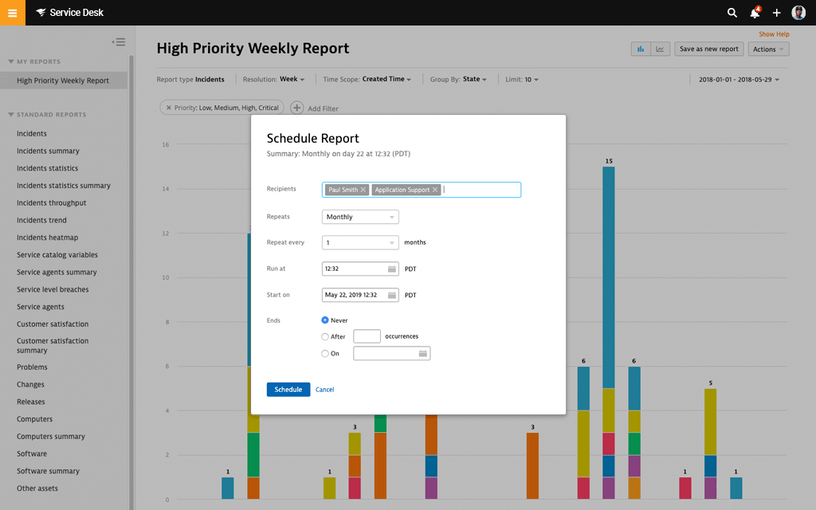Cancel the schedule dialog

pyautogui.click(x=325, y=389)
